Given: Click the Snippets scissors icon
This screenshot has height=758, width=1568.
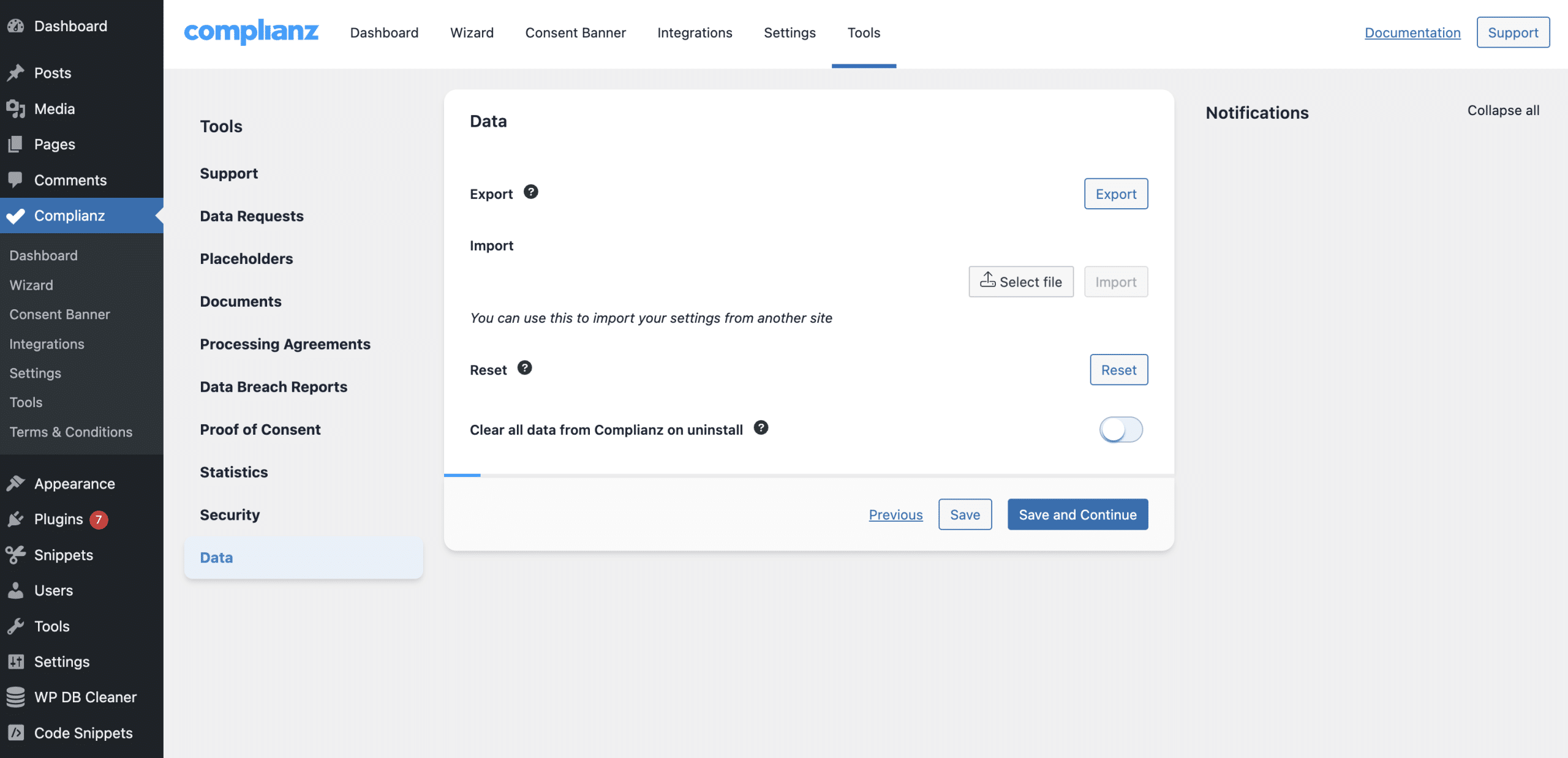Looking at the screenshot, I should pyautogui.click(x=16, y=554).
